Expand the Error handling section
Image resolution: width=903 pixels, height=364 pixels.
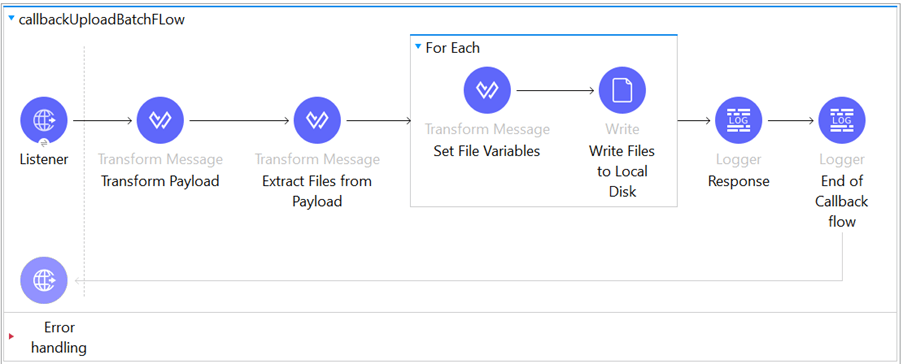[12, 336]
